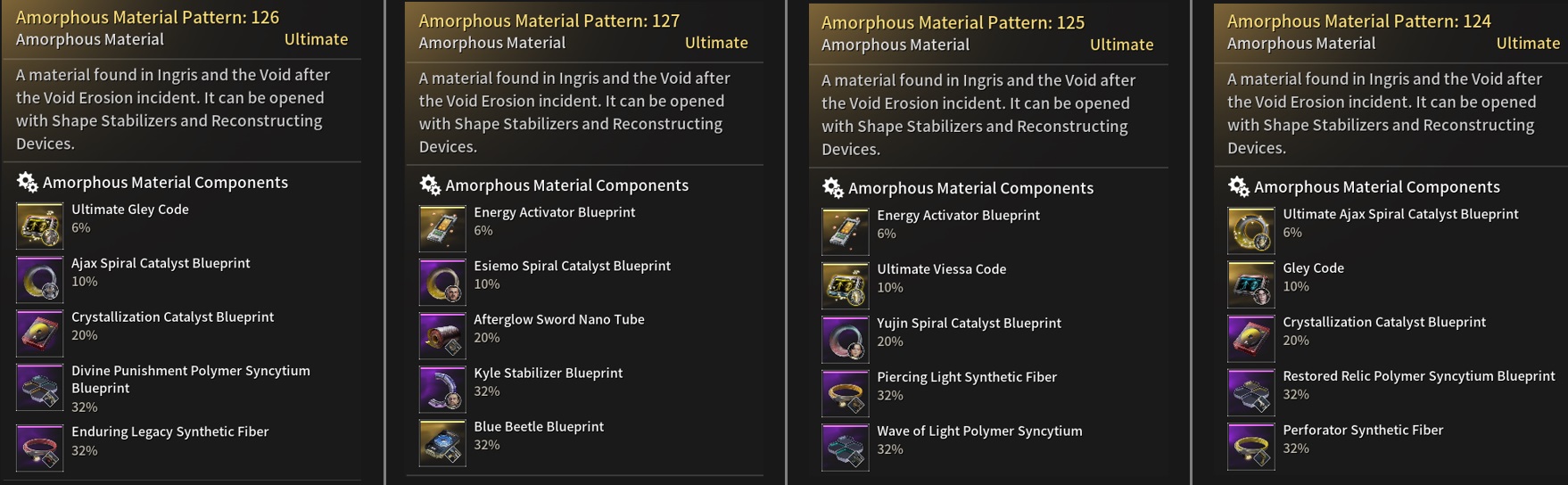Pick the Enduring Legacy Synthetic Fiber icon
The image size is (1568, 485).
(x=39, y=447)
